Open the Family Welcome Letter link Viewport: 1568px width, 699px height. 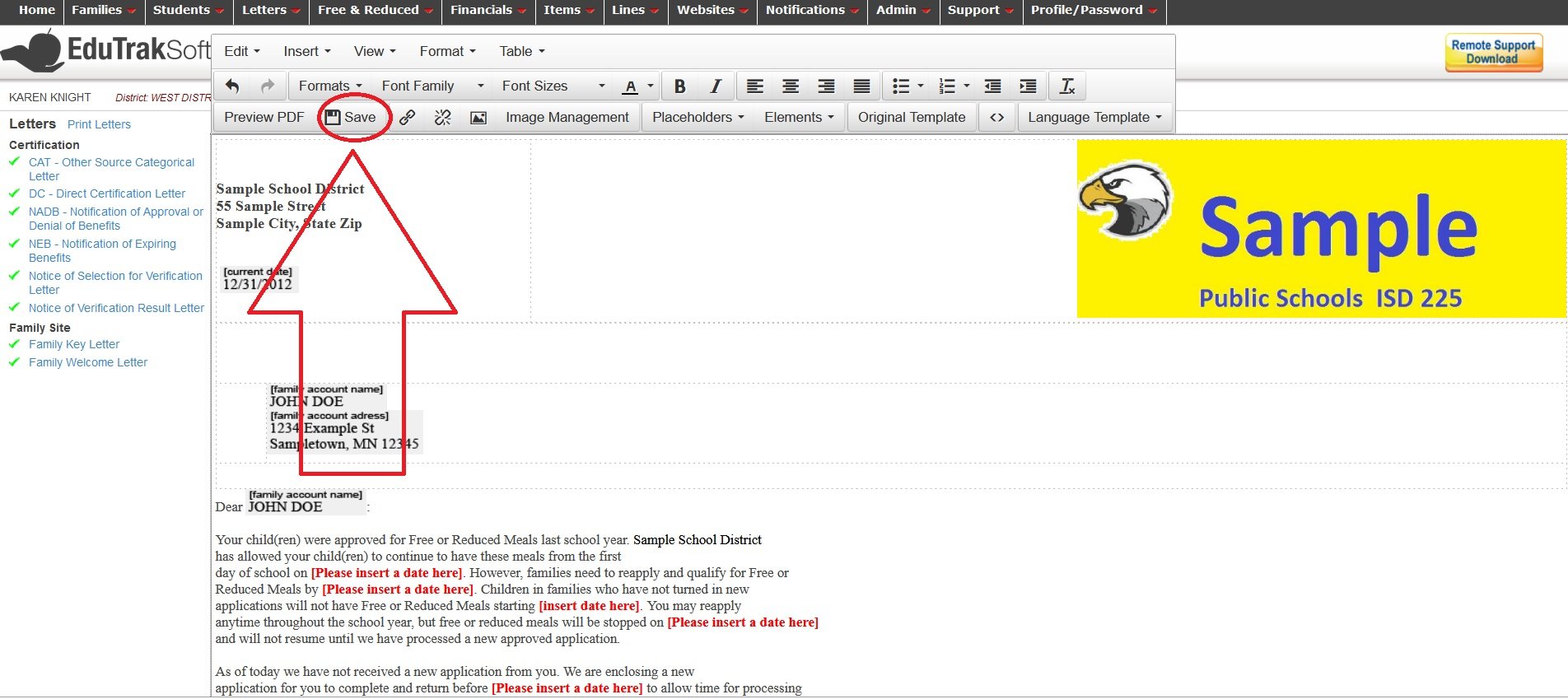tap(88, 362)
